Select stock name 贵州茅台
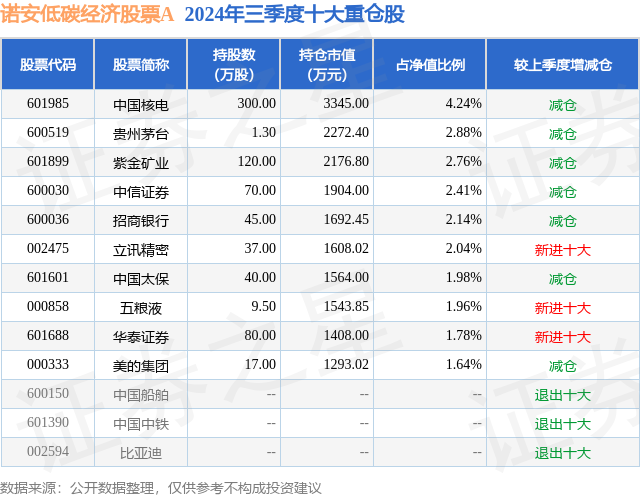The height and width of the screenshot is (497, 640). click(x=141, y=133)
